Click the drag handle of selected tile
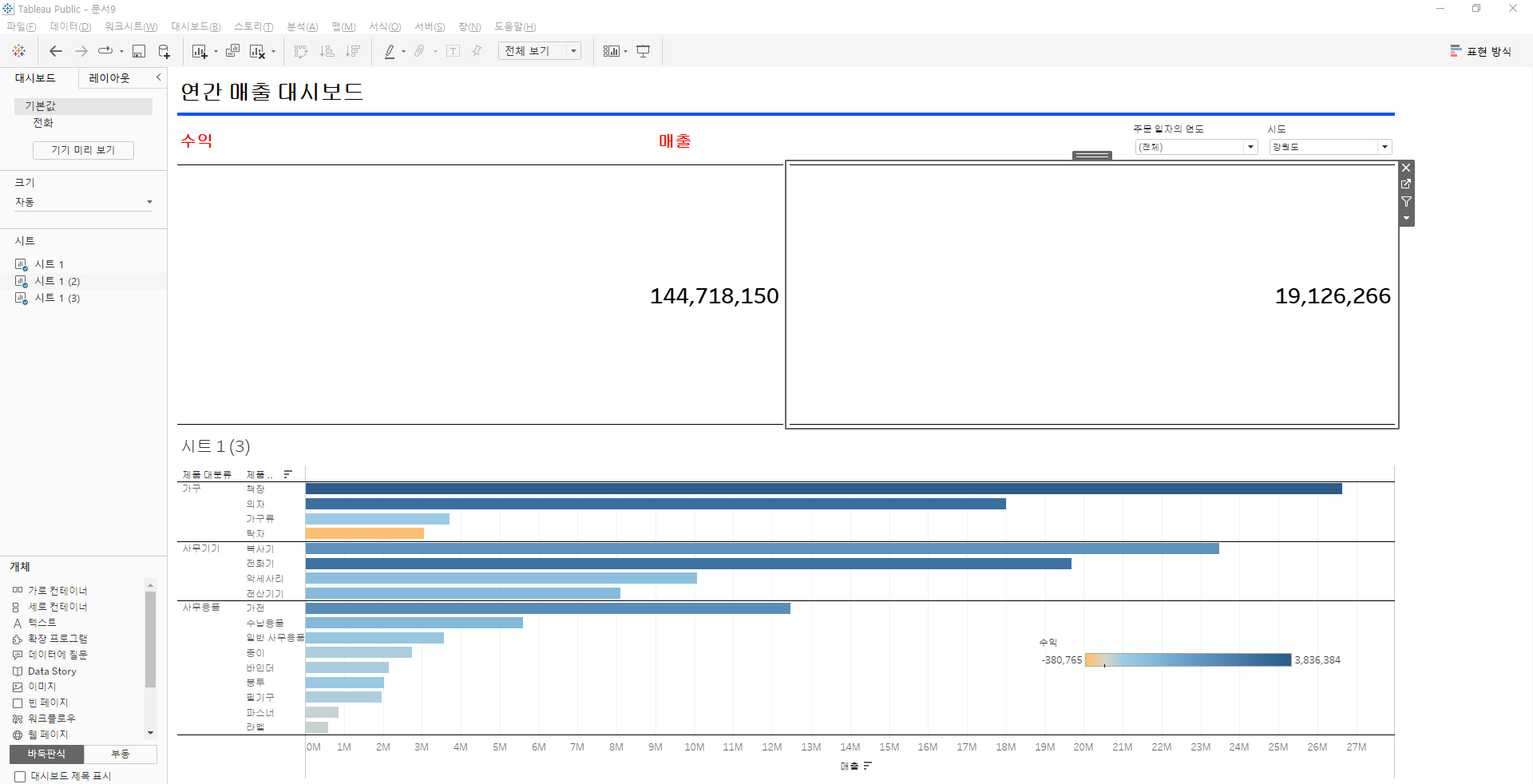 tap(1091, 155)
